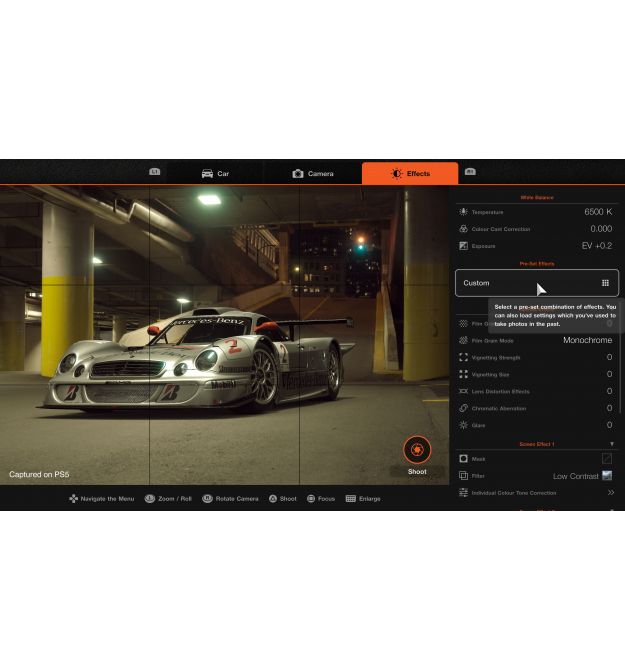Switch to the Car tab
625x670 pixels.
pos(215,174)
